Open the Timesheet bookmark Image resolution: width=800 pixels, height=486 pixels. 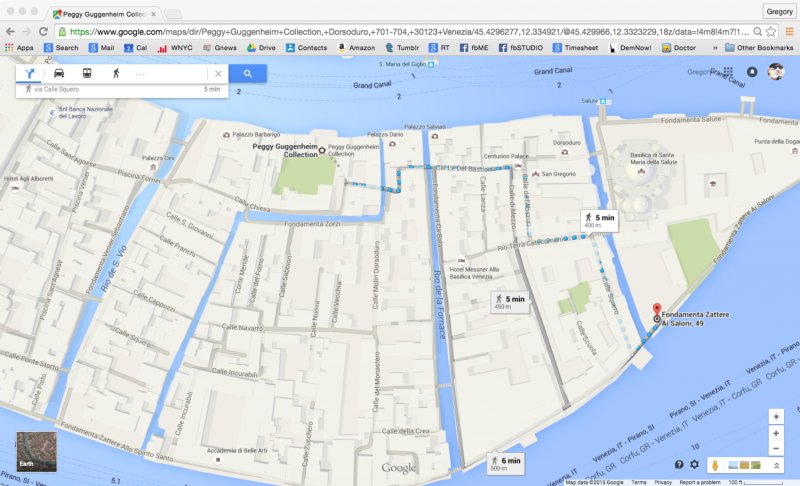(x=576, y=47)
